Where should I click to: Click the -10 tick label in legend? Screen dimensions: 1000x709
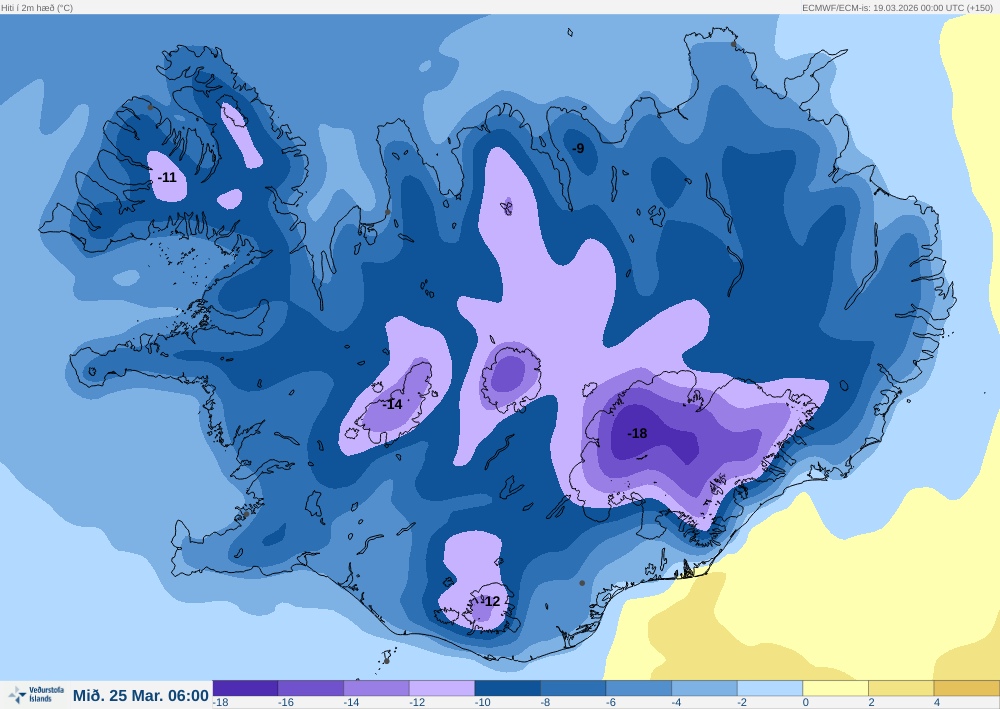(483, 703)
